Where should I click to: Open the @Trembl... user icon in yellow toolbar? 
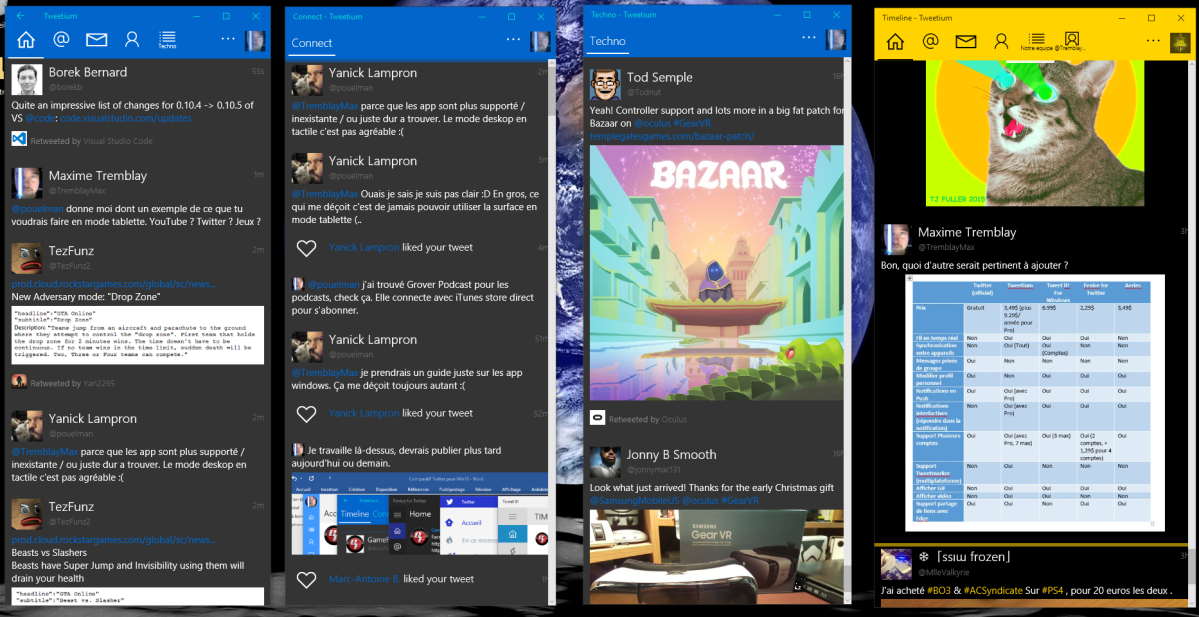1071,41
